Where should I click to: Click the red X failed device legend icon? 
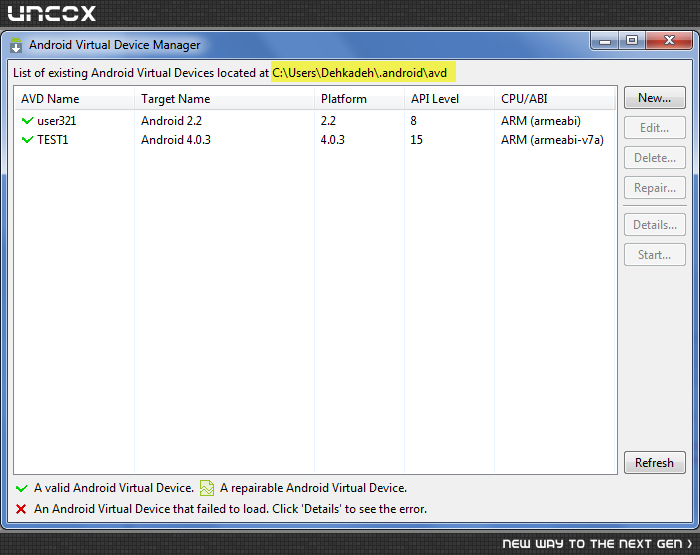point(21,509)
